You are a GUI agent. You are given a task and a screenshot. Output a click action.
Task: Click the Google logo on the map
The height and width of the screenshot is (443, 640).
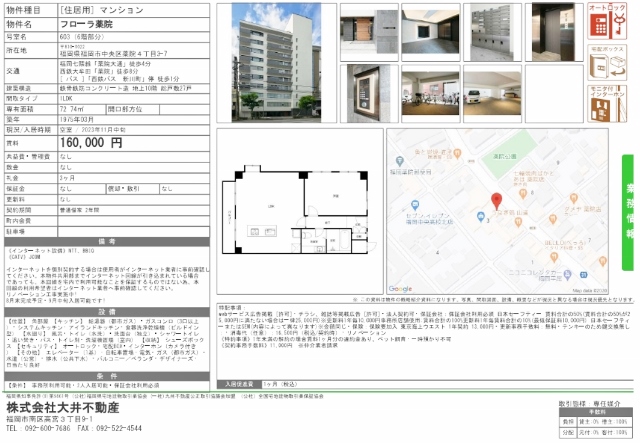(400, 289)
